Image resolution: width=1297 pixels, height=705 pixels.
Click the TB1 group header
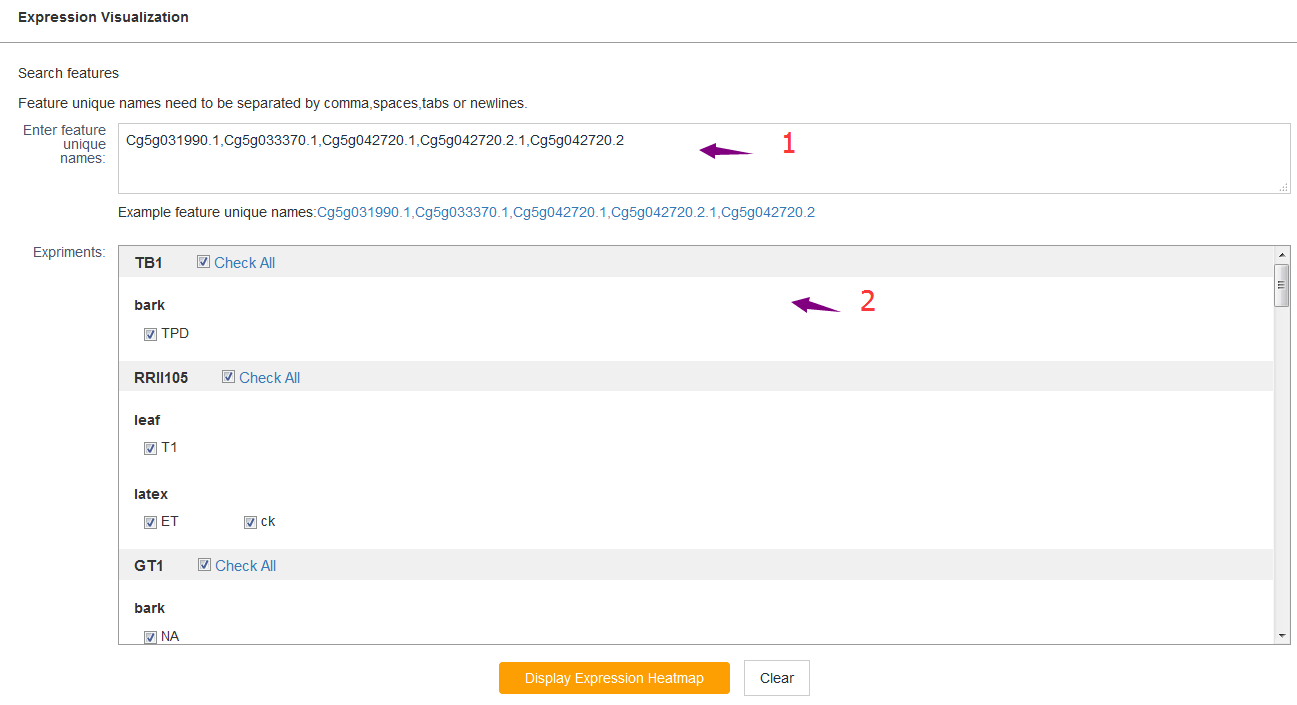(148, 263)
